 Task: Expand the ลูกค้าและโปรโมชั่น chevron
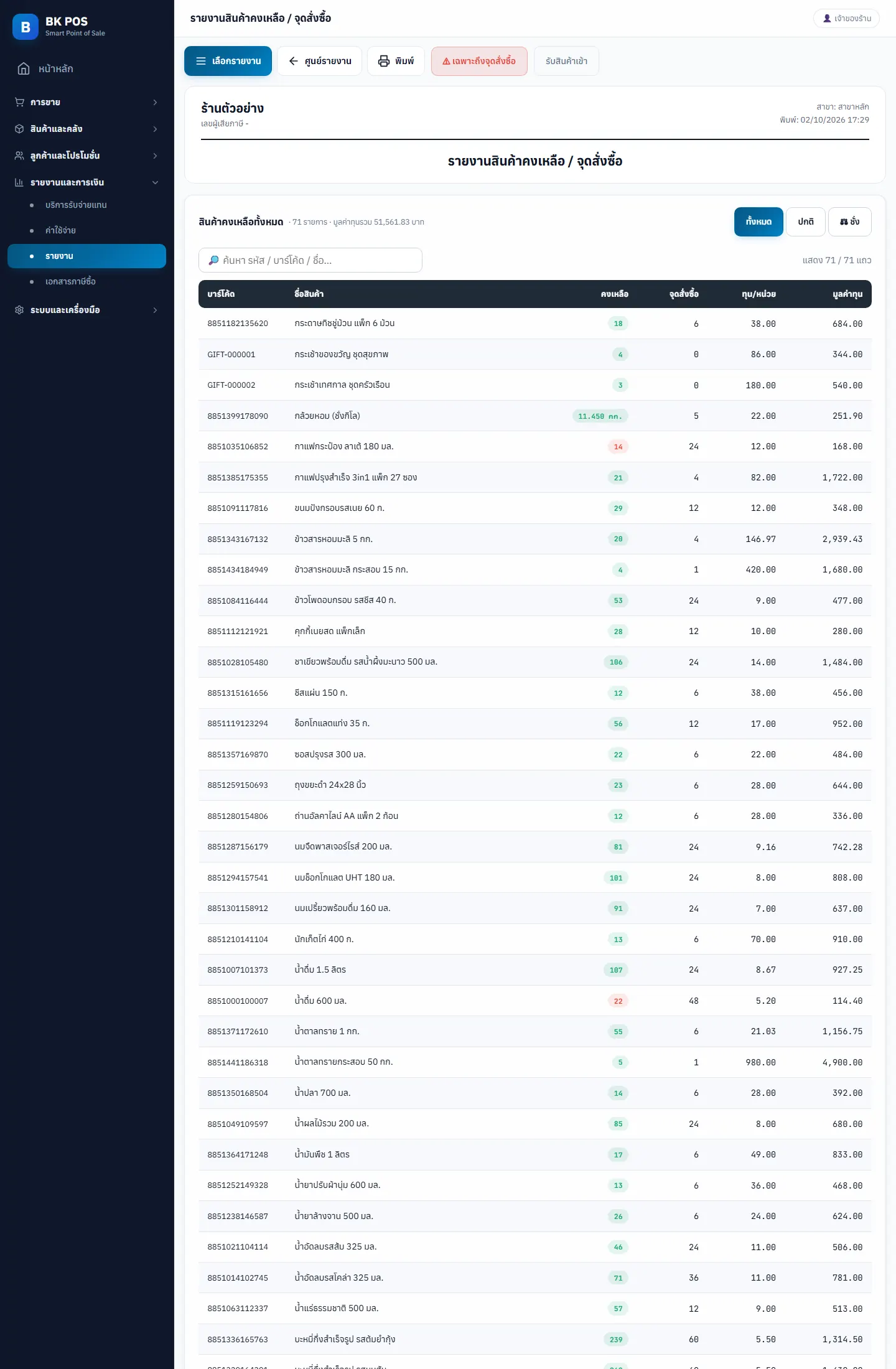pyautogui.click(x=155, y=156)
